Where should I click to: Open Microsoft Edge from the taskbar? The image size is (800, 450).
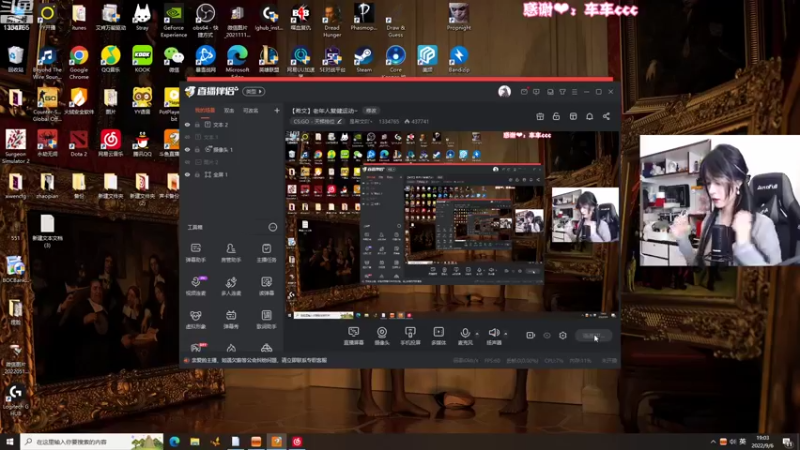pos(174,441)
